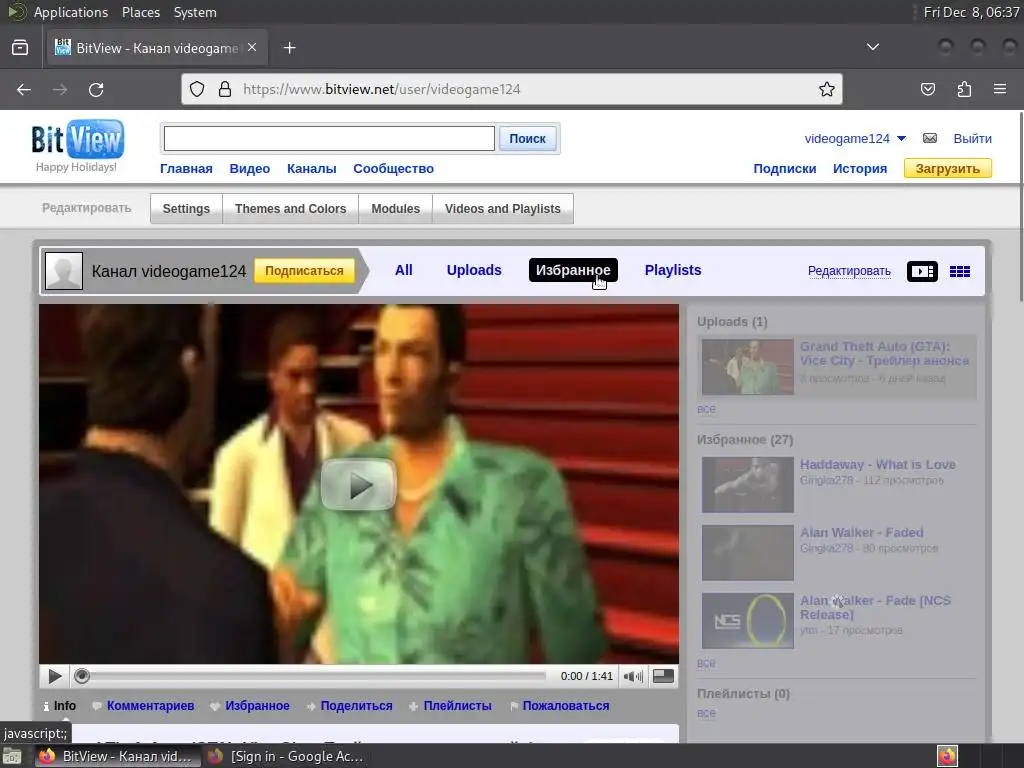Open the Modules tab
This screenshot has height=768, width=1024.
[396, 208]
